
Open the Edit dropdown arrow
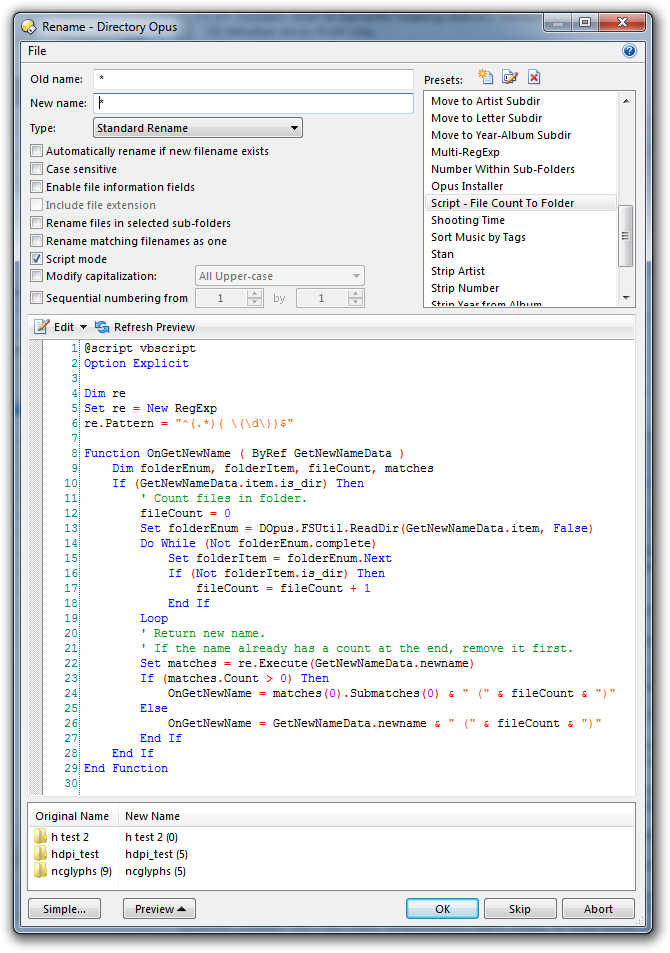pos(83,327)
